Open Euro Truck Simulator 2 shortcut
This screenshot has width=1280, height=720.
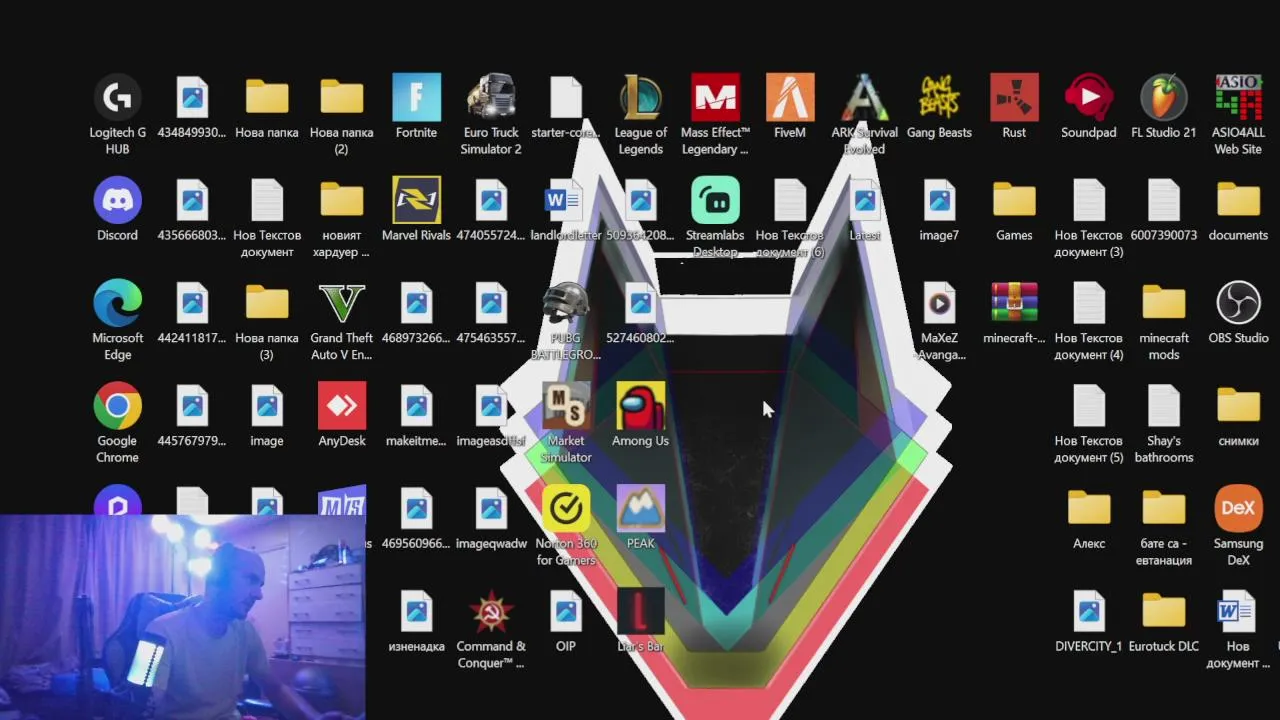pos(491,114)
